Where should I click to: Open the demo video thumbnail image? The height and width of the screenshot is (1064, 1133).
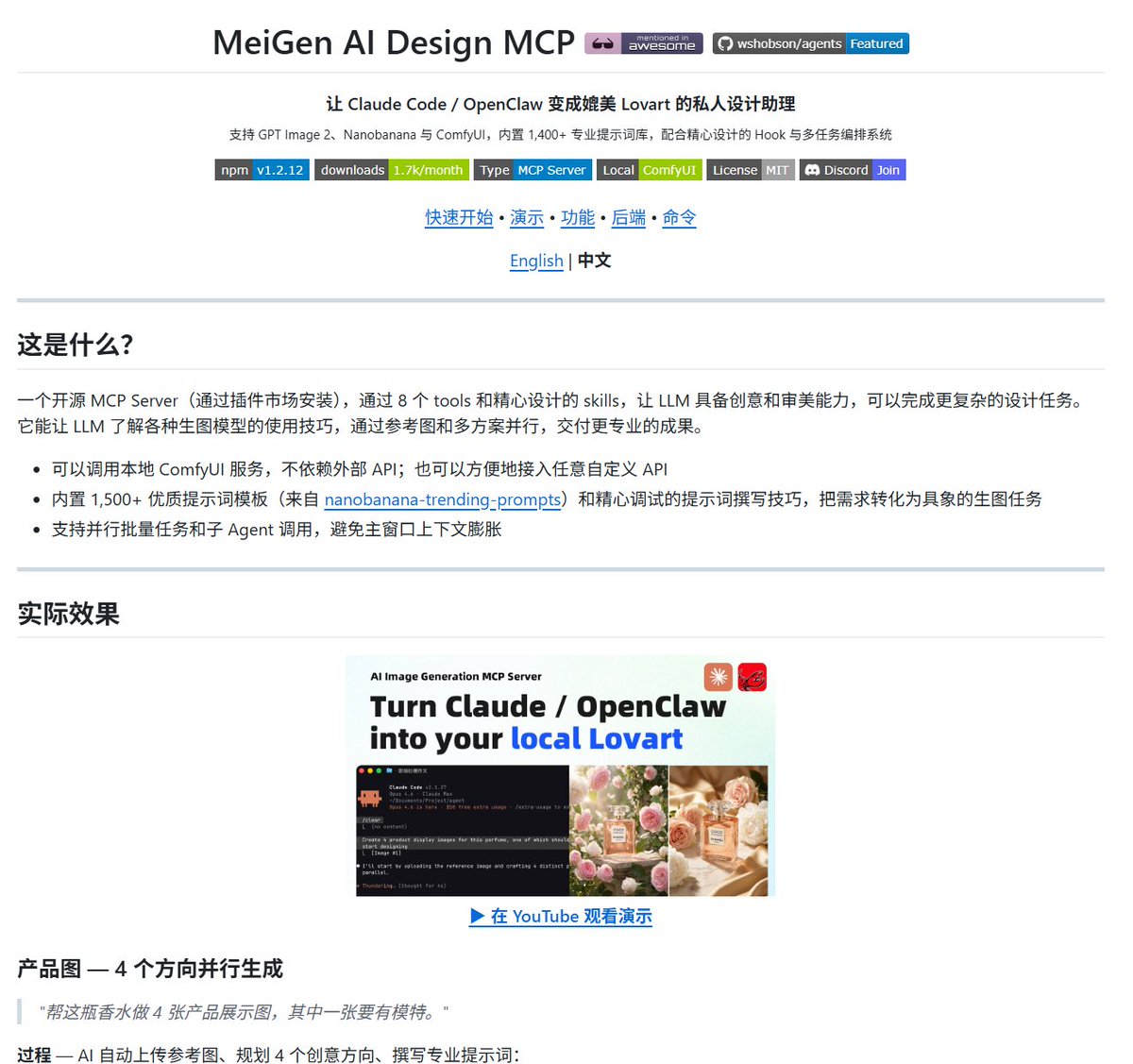click(x=561, y=776)
